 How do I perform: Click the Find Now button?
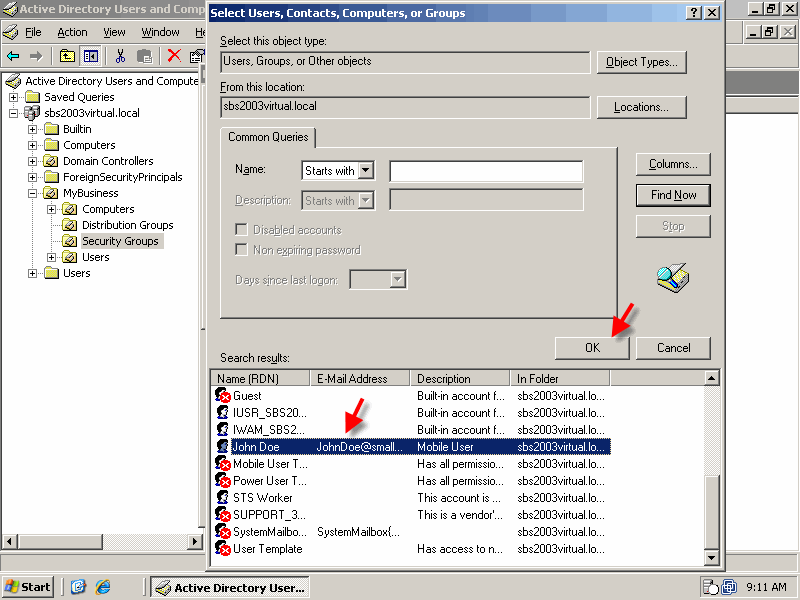(x=673, y=195)
